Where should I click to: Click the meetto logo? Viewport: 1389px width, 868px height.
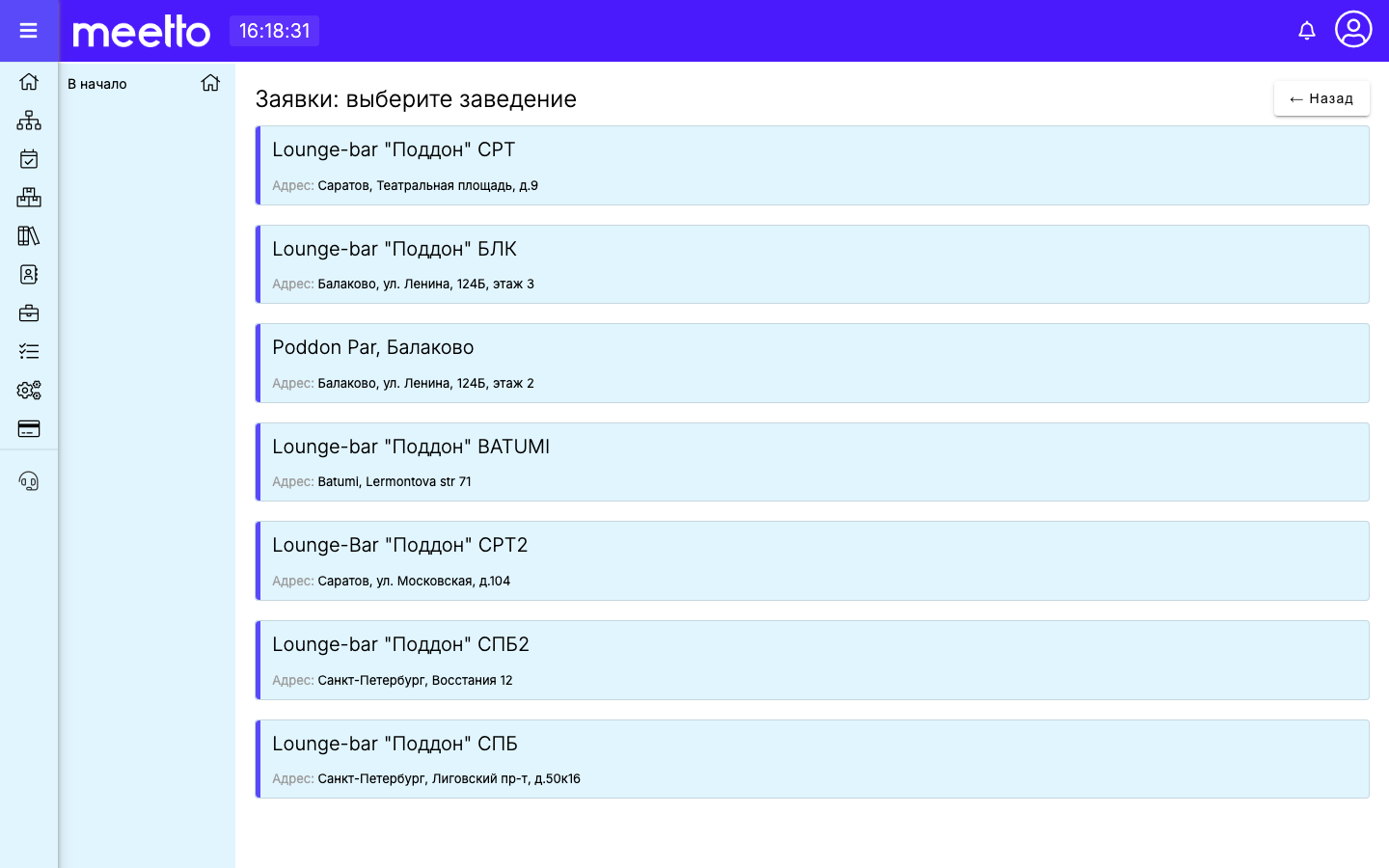click(x=142, y=31)
